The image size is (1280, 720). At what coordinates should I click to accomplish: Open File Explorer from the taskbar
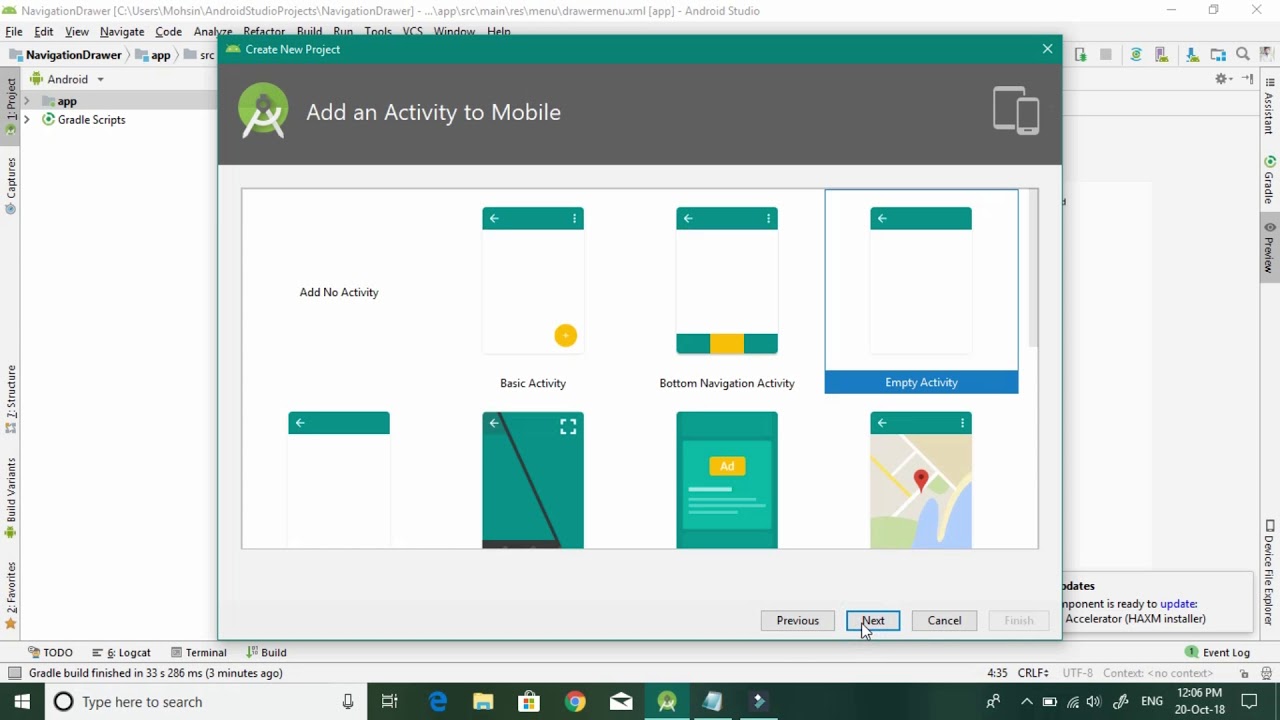pyautogui.click(x=483, y=702)
